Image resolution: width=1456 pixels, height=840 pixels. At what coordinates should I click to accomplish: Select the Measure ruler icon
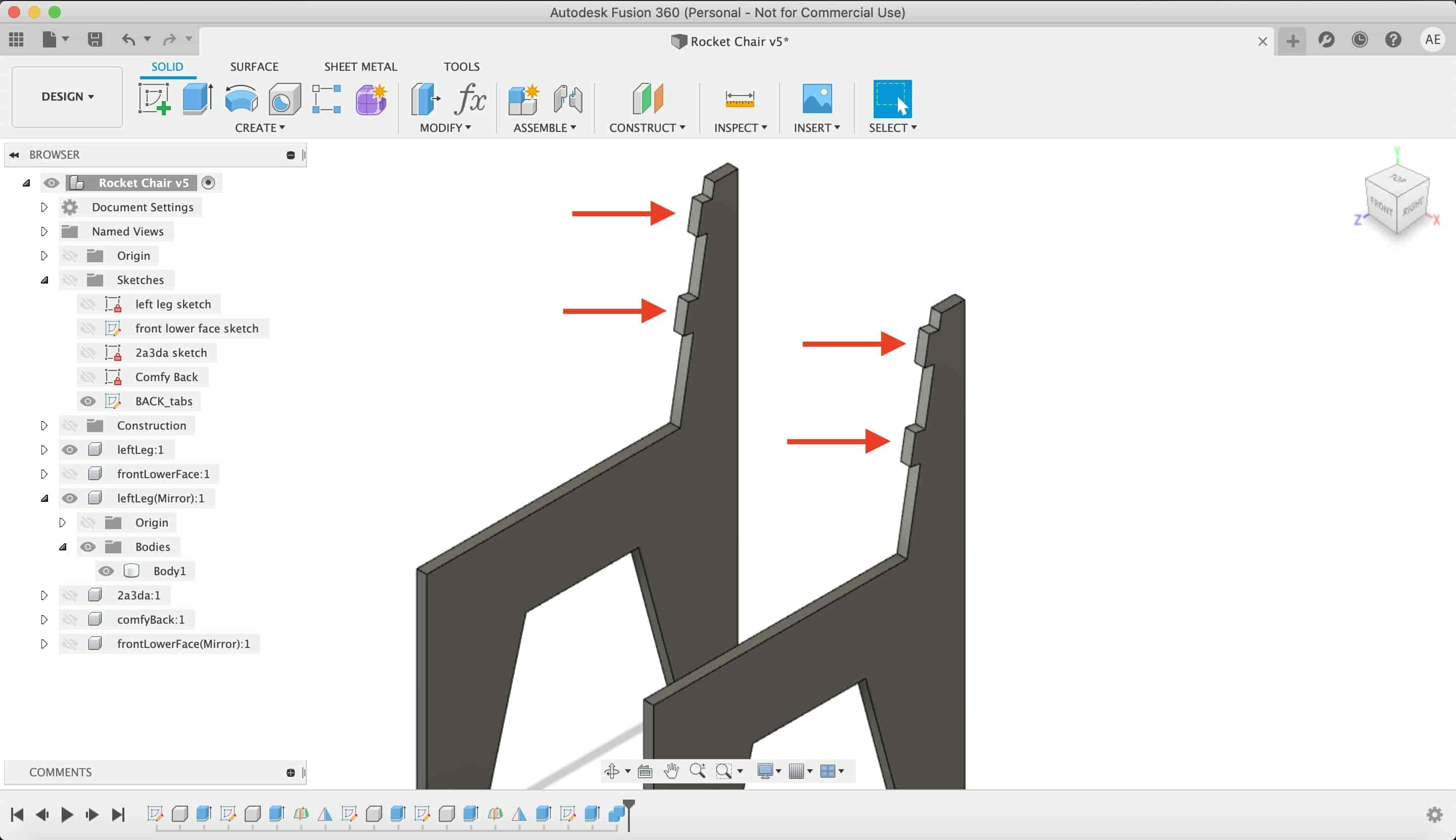pyautogui.click(x=739, y=99)
